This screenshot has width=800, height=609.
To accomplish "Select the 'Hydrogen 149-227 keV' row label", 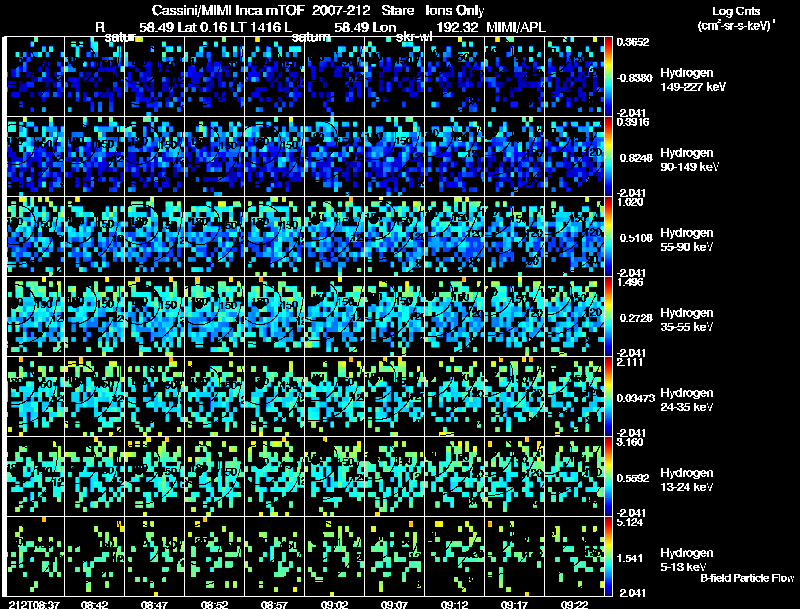I will click(693, 80).
